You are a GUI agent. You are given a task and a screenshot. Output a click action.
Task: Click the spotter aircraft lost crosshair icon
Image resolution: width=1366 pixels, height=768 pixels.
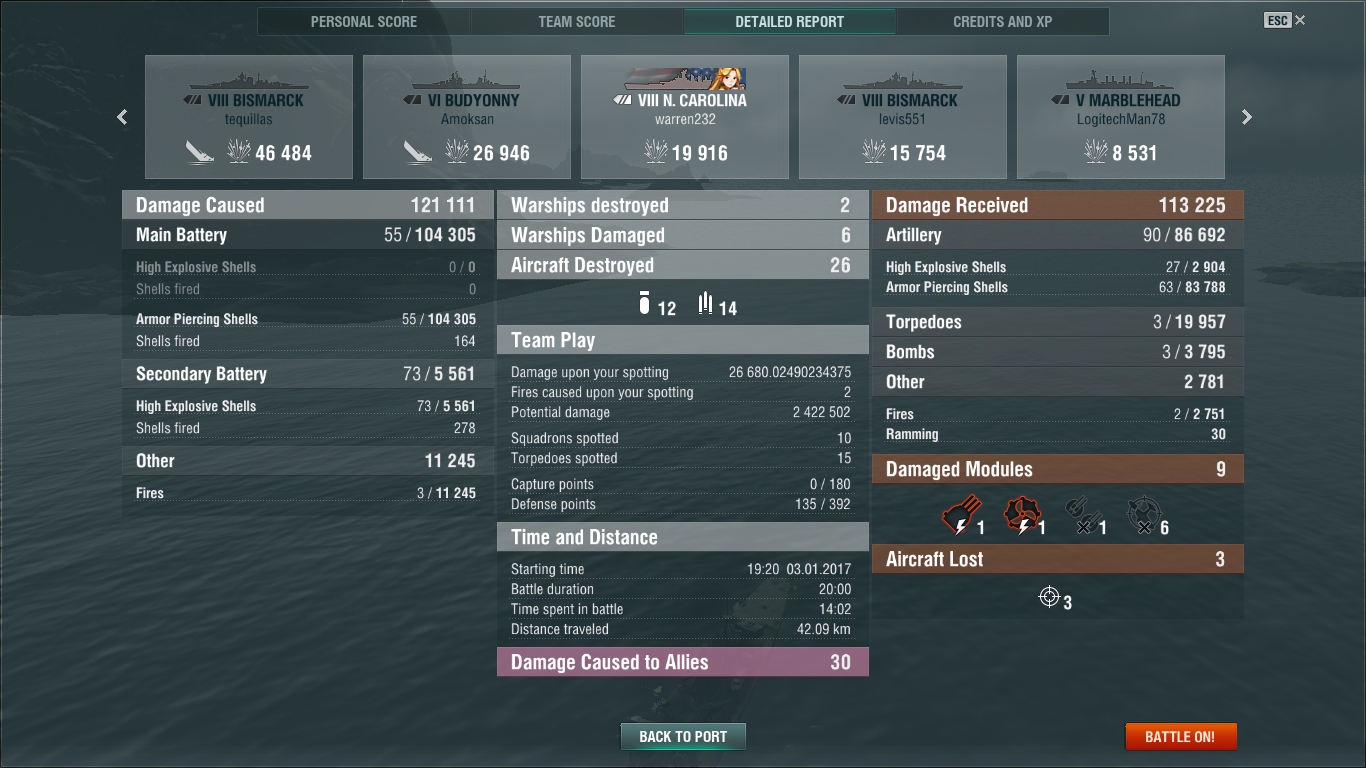click(1049, 597)
